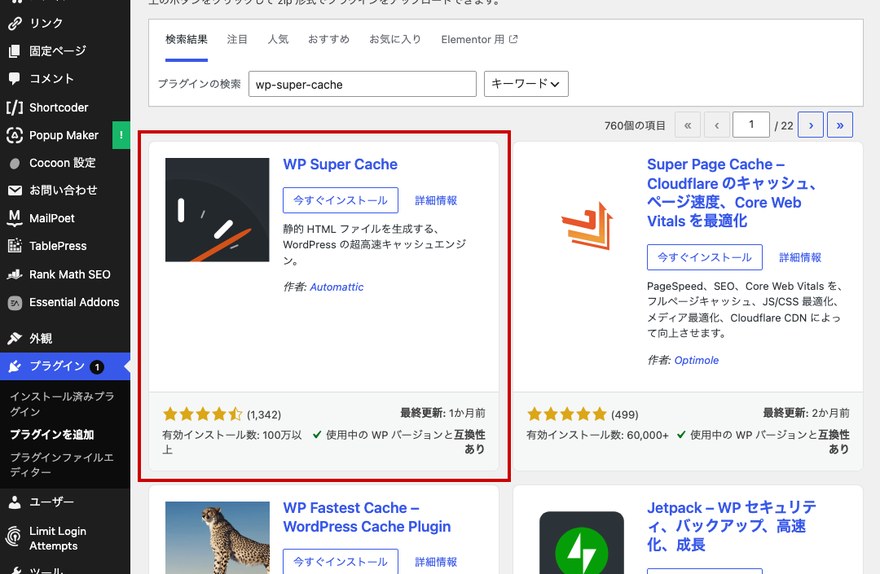The image size is (880, 574).
Task: Open 詳細情報 for Super Page Cache
Action: [800, 258]
